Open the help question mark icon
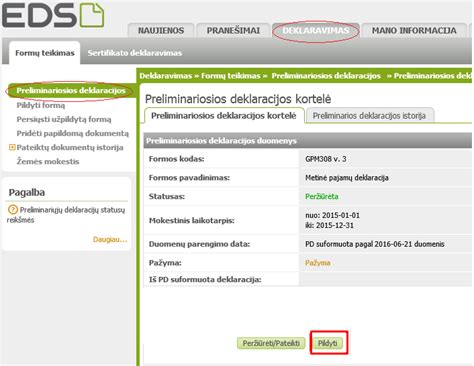The height and width of the screenshot is (366, 474). coord(13,210)
